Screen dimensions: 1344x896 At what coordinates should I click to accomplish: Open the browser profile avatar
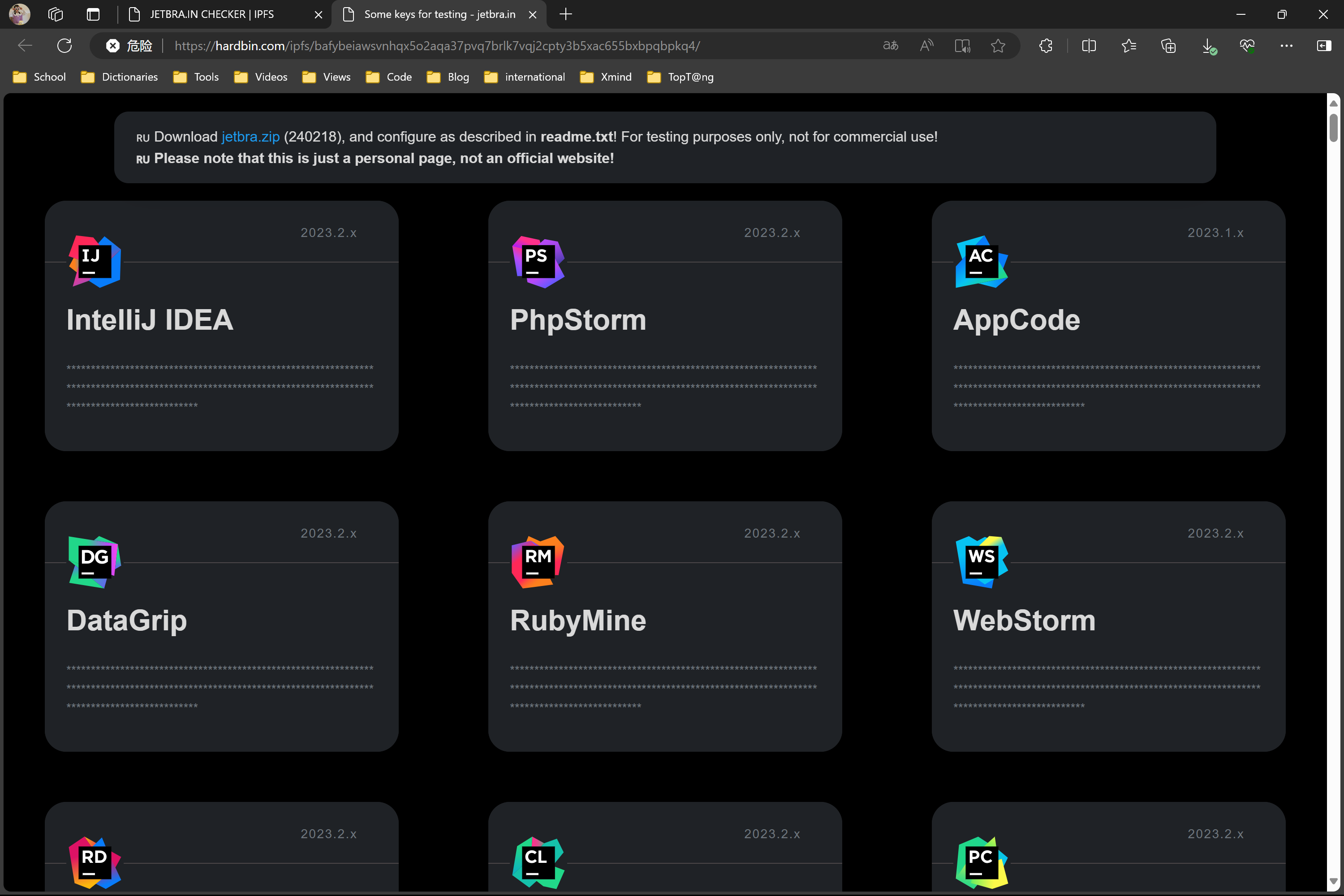coord(19,14)
